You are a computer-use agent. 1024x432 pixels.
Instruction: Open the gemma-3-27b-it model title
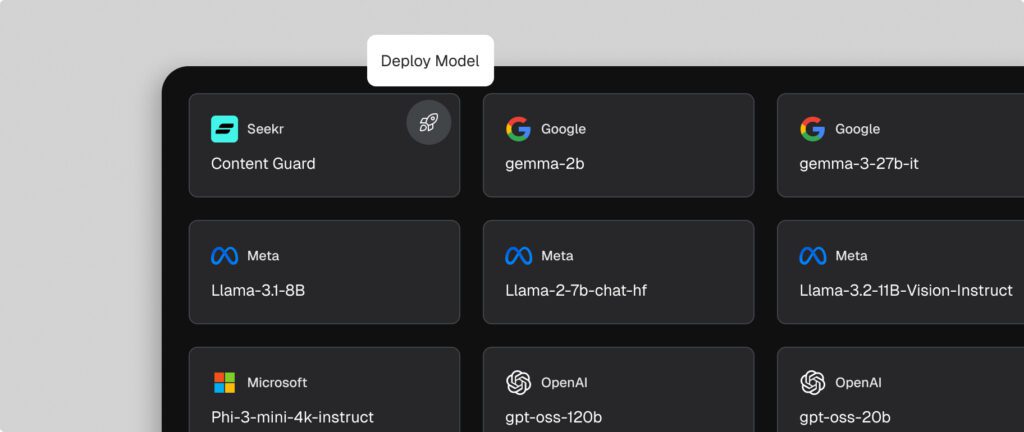point(859,164)
